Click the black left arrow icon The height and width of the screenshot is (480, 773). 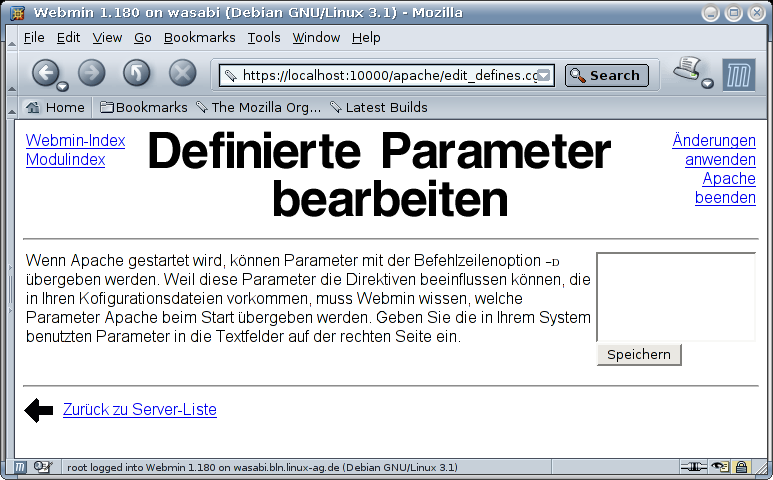point(38,410)
